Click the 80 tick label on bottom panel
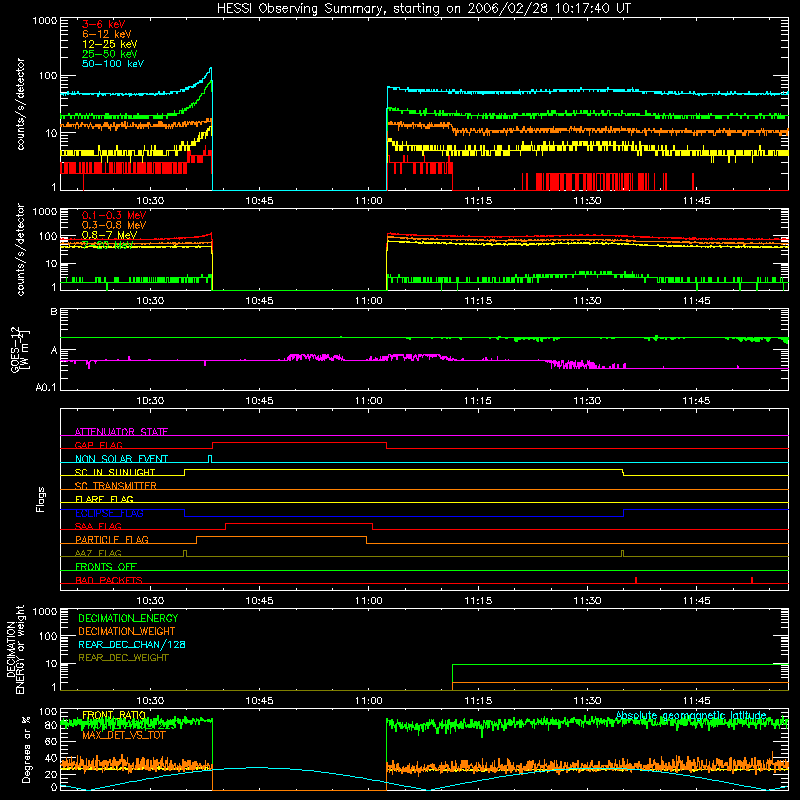The width and height of the screenshot is (800, 800). point(51,725)
